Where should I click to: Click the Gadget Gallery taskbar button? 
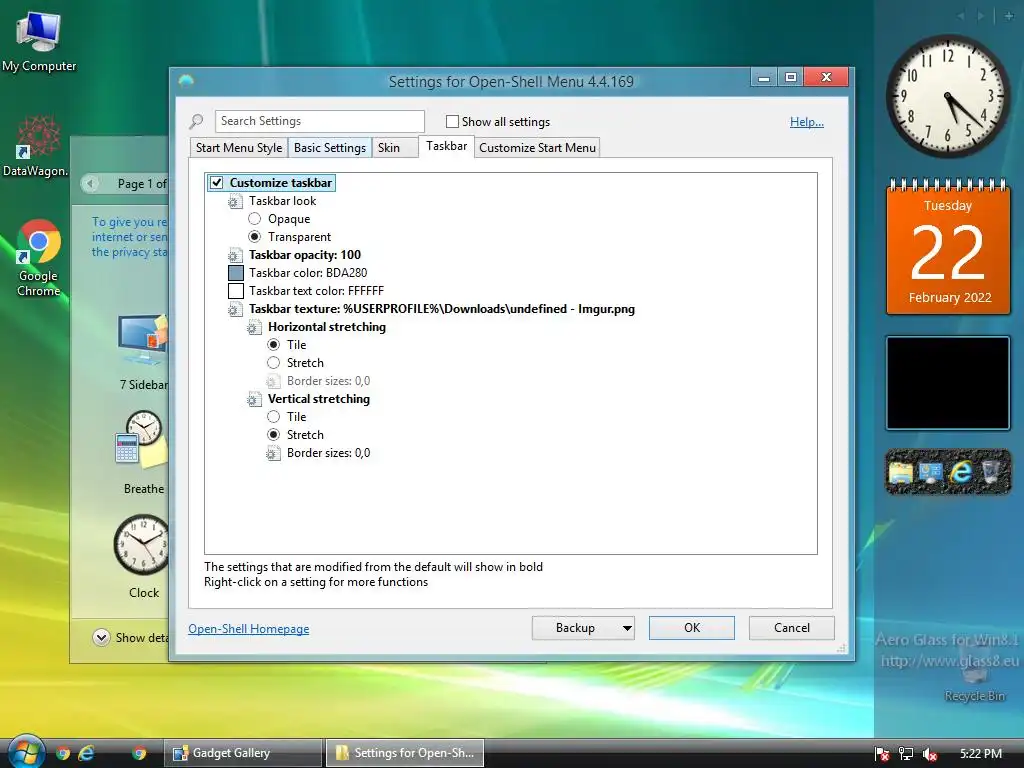point(242,753)
